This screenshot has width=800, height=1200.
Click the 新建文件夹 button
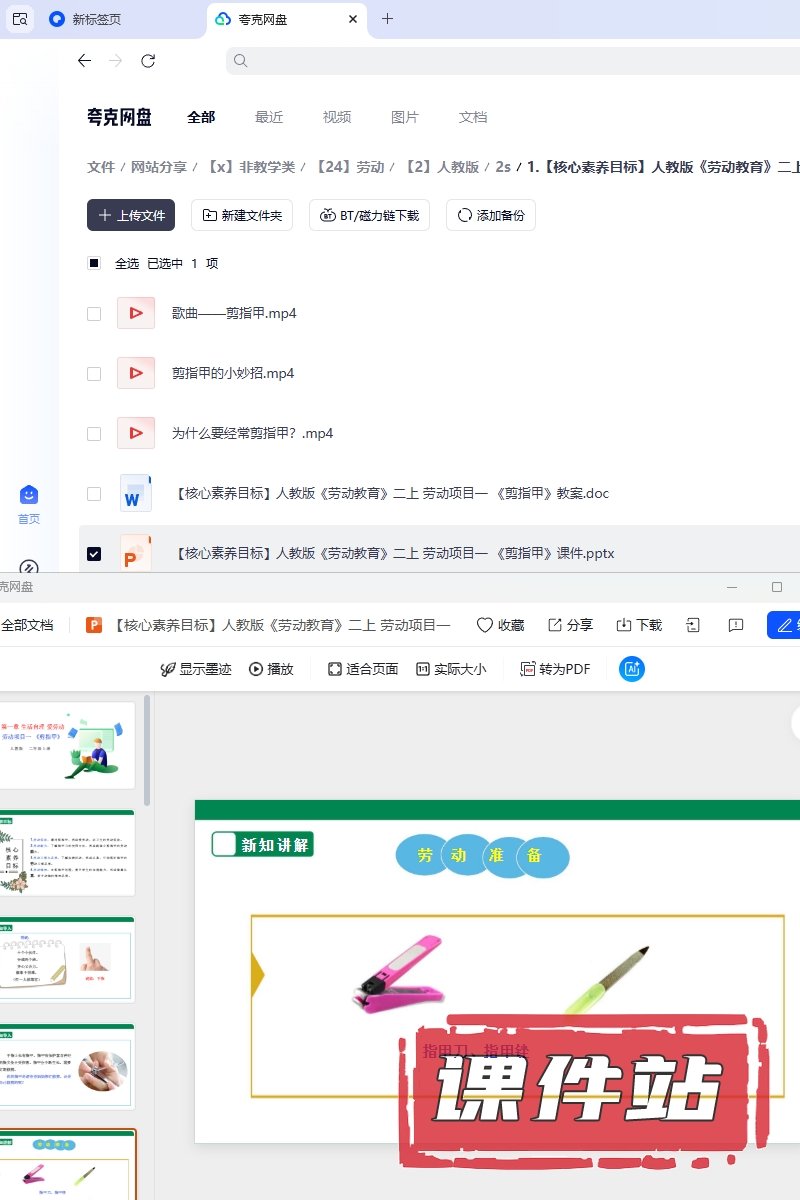coord(242,215)
